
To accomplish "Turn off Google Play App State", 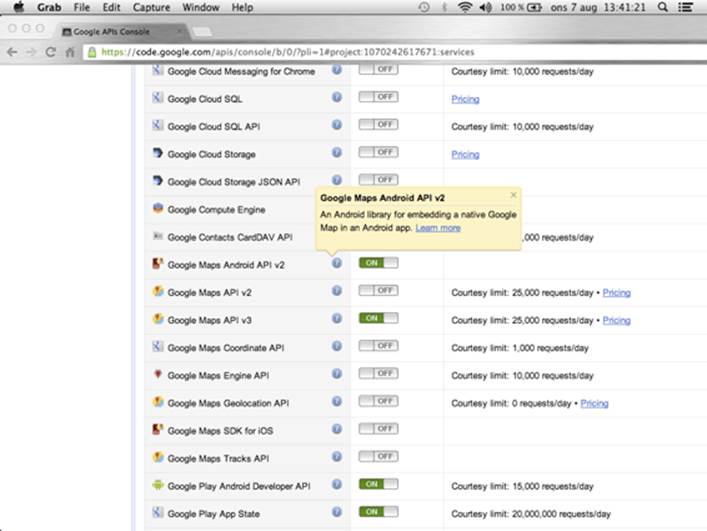I will click(378, 512).
